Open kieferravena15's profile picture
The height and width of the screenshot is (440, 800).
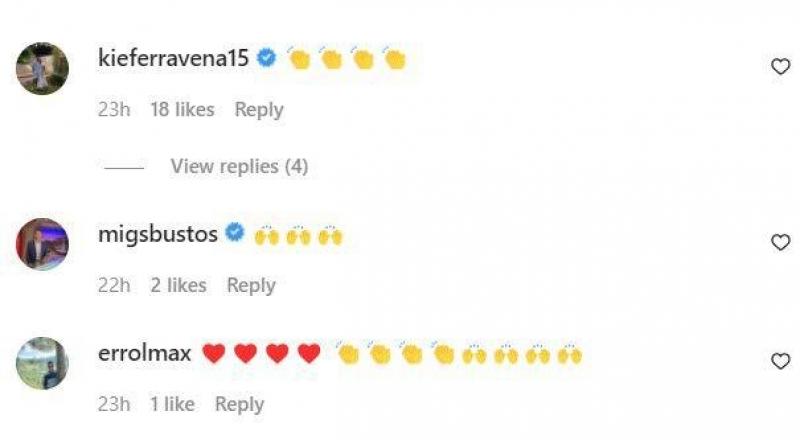coord(43,68)
